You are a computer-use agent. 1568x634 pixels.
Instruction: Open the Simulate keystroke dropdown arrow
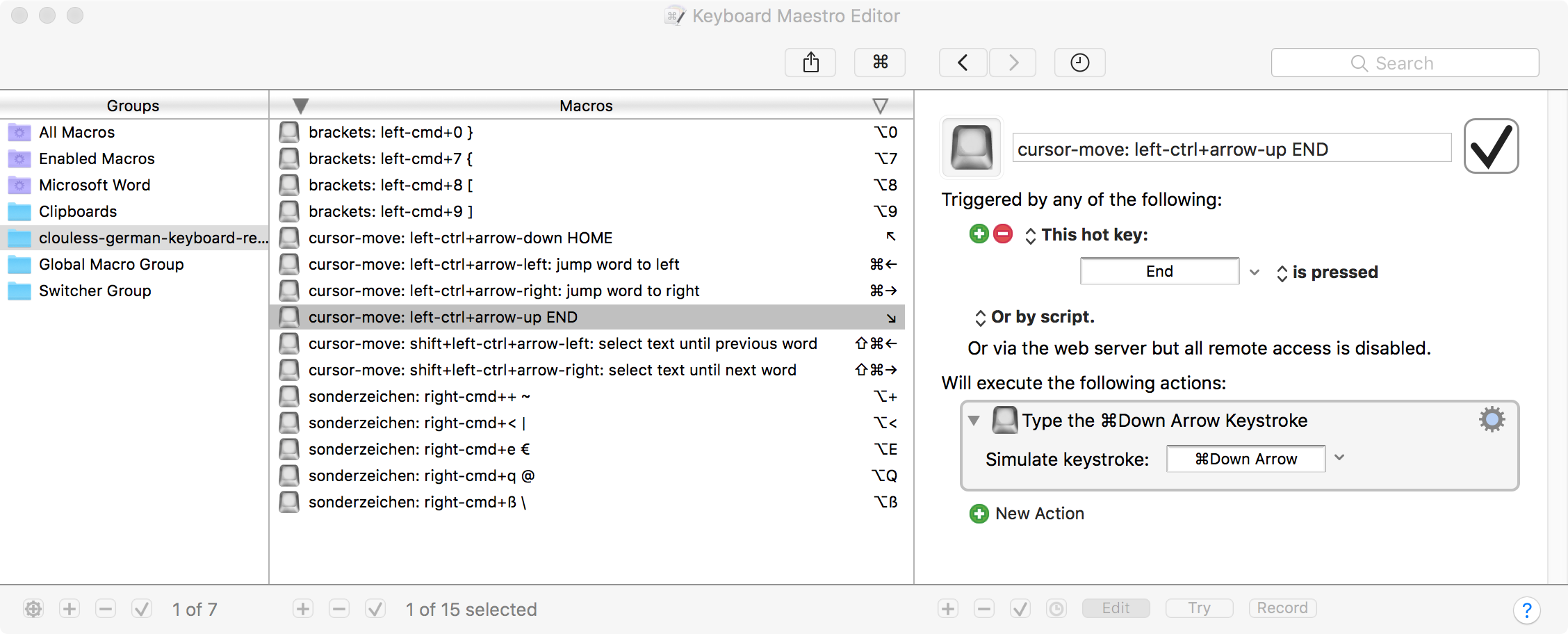coord(1340,458)
